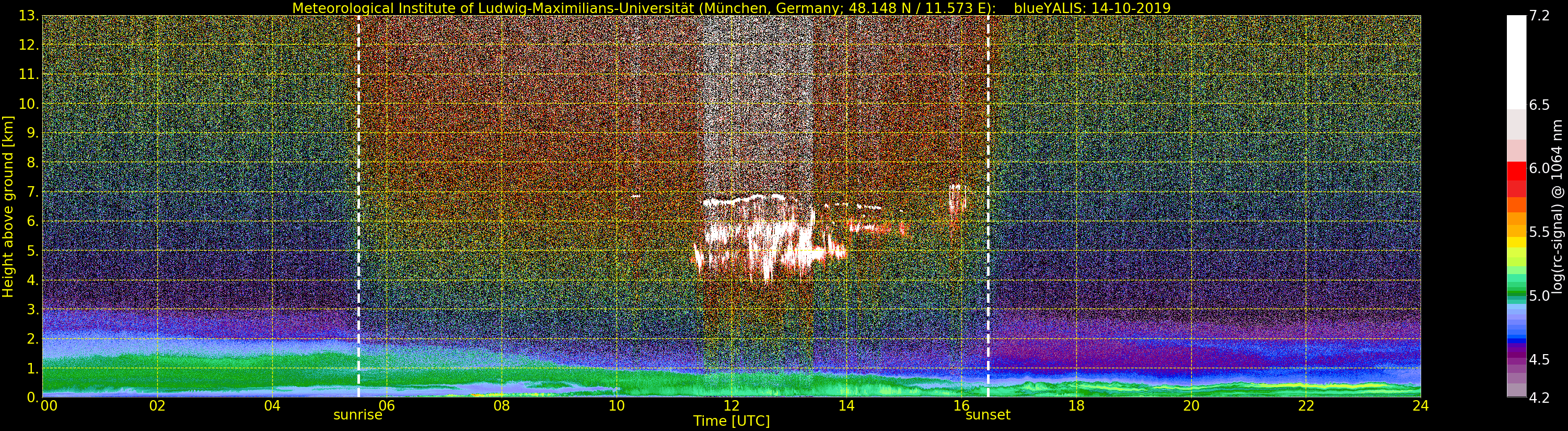This screenshot has width=1568, height=431.
Task: Click the colorbar value '7.2'
Action: [x=1539, y=16]
